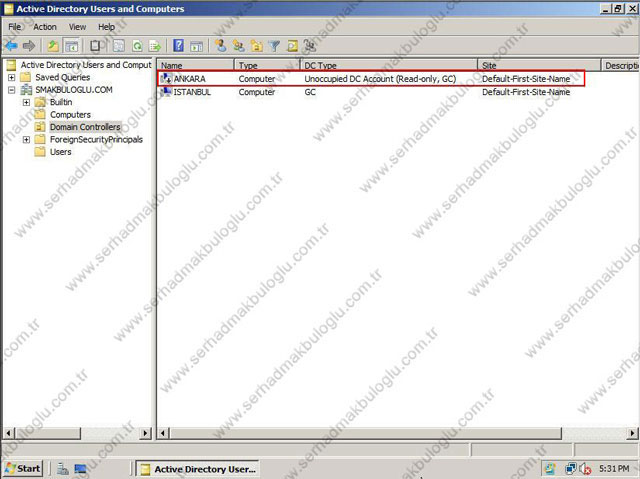Open the File menu
This screenshot has width=640, height=479.
click(15, 27)
